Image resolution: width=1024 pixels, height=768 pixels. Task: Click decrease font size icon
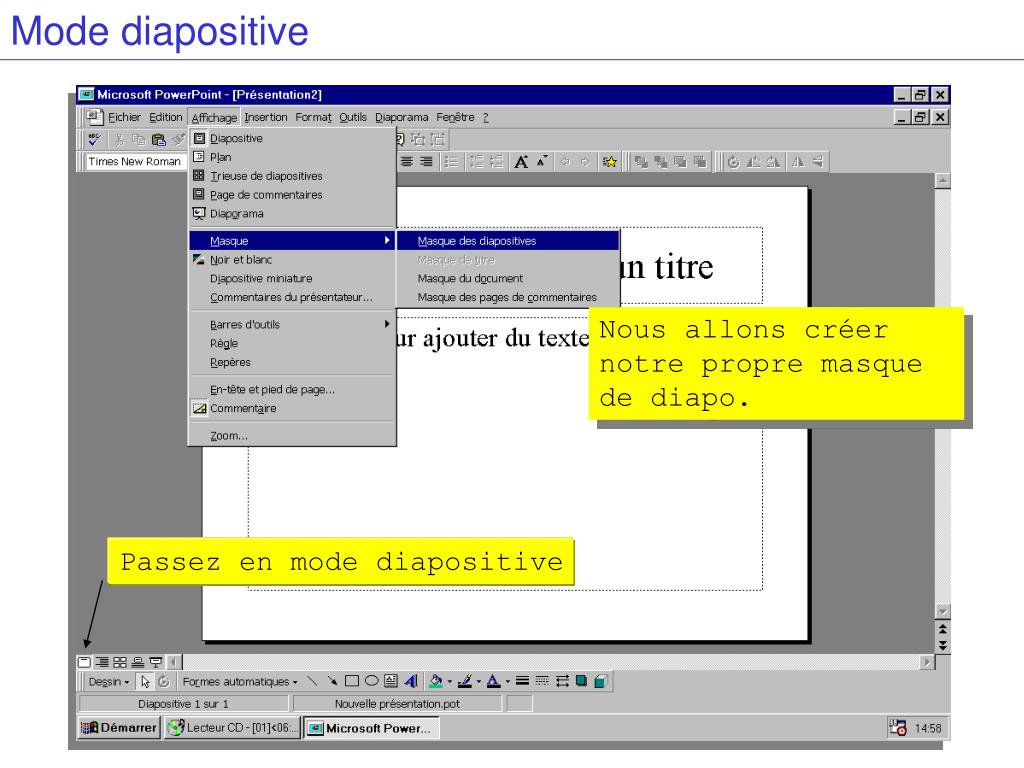541,162
